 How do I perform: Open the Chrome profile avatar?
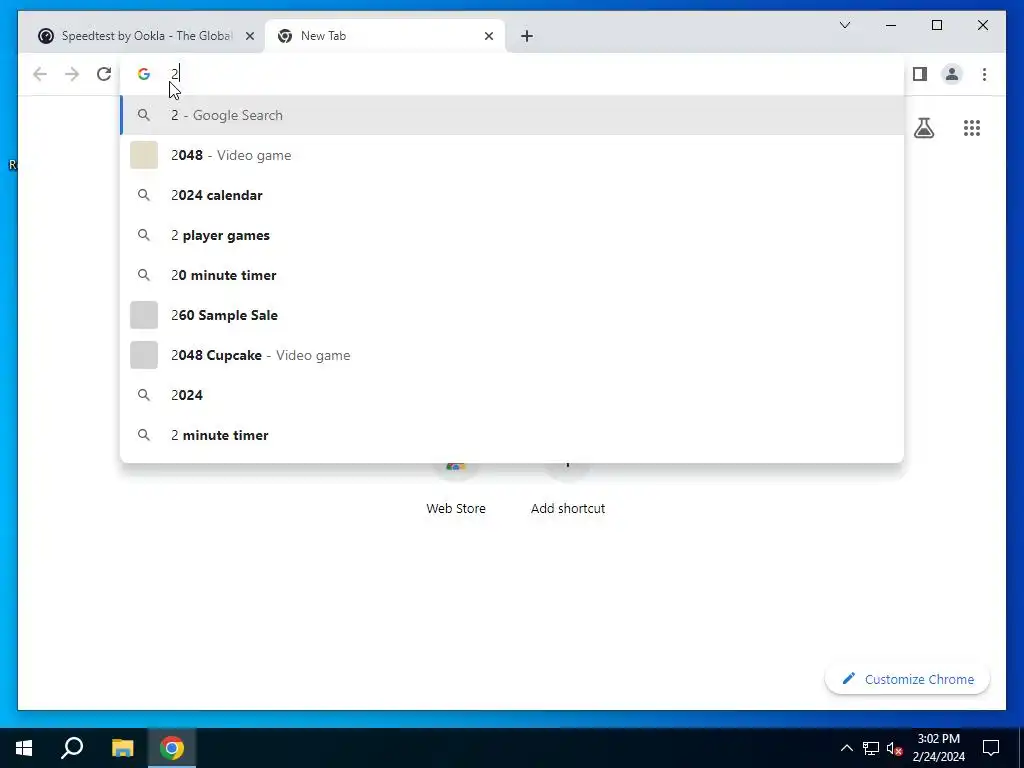point(952,74)
